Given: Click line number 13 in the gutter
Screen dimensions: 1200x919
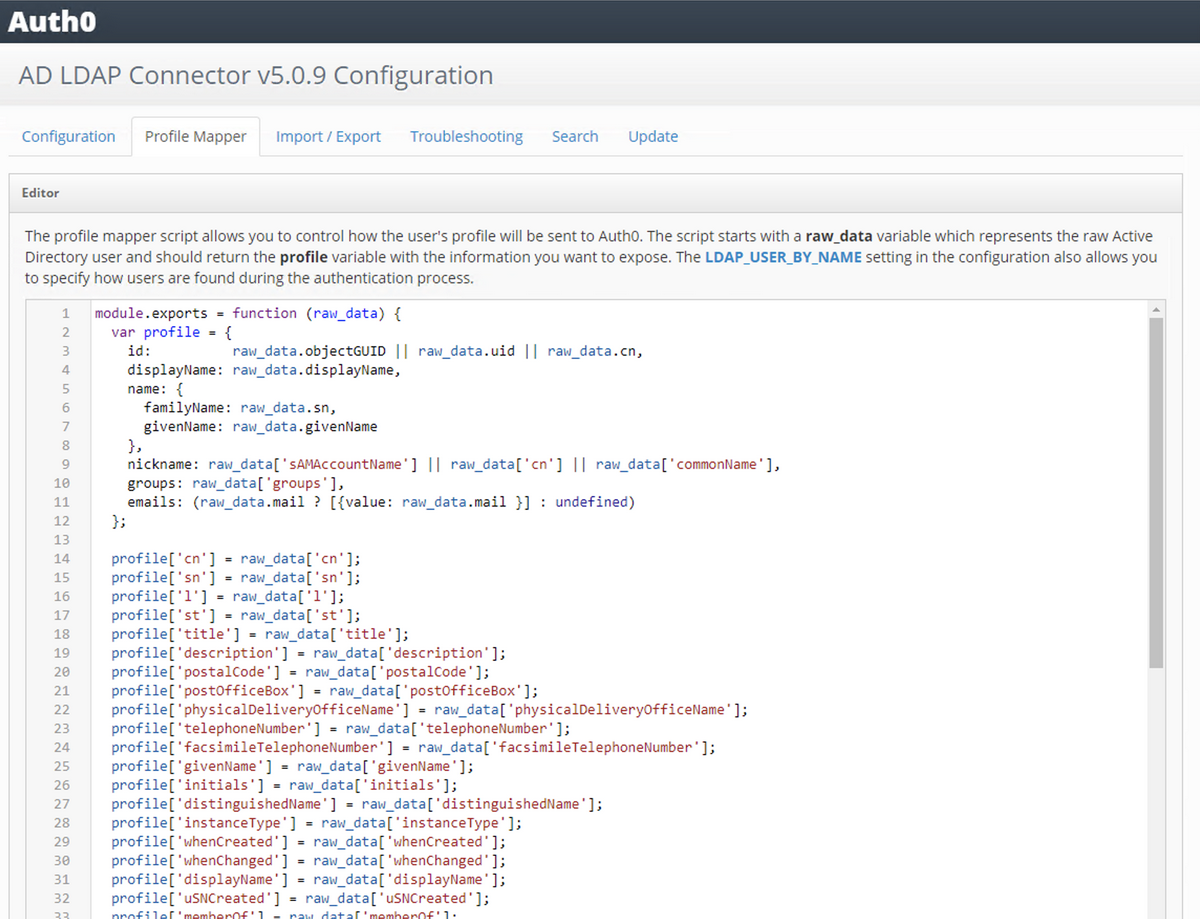Looking at the screenshot, I should tap(62, 540).
